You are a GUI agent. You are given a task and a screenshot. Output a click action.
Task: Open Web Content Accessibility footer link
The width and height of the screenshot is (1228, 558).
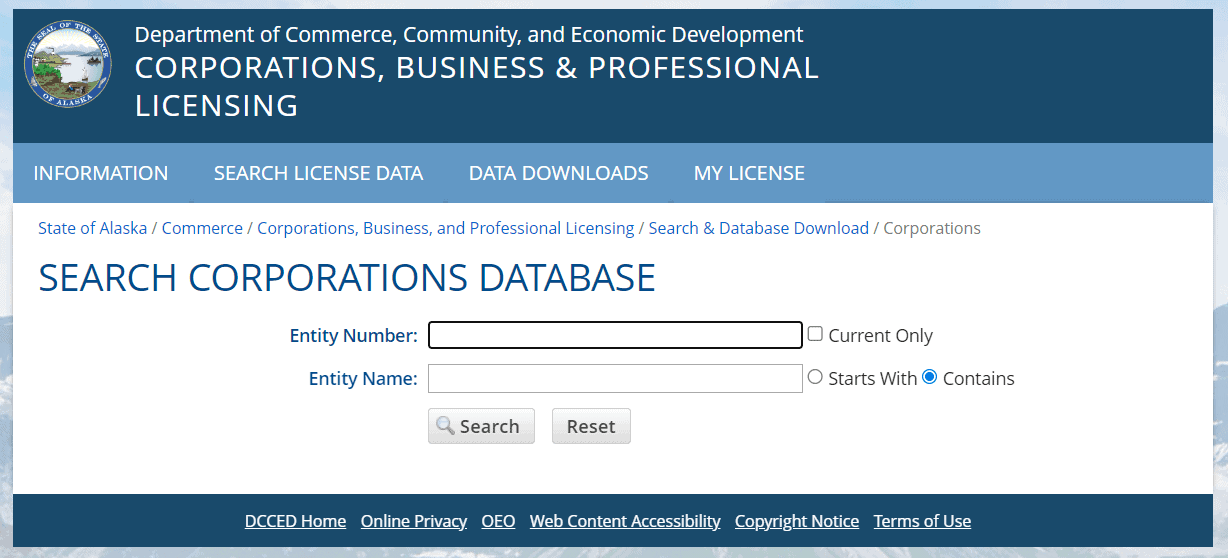coord(624,521)
